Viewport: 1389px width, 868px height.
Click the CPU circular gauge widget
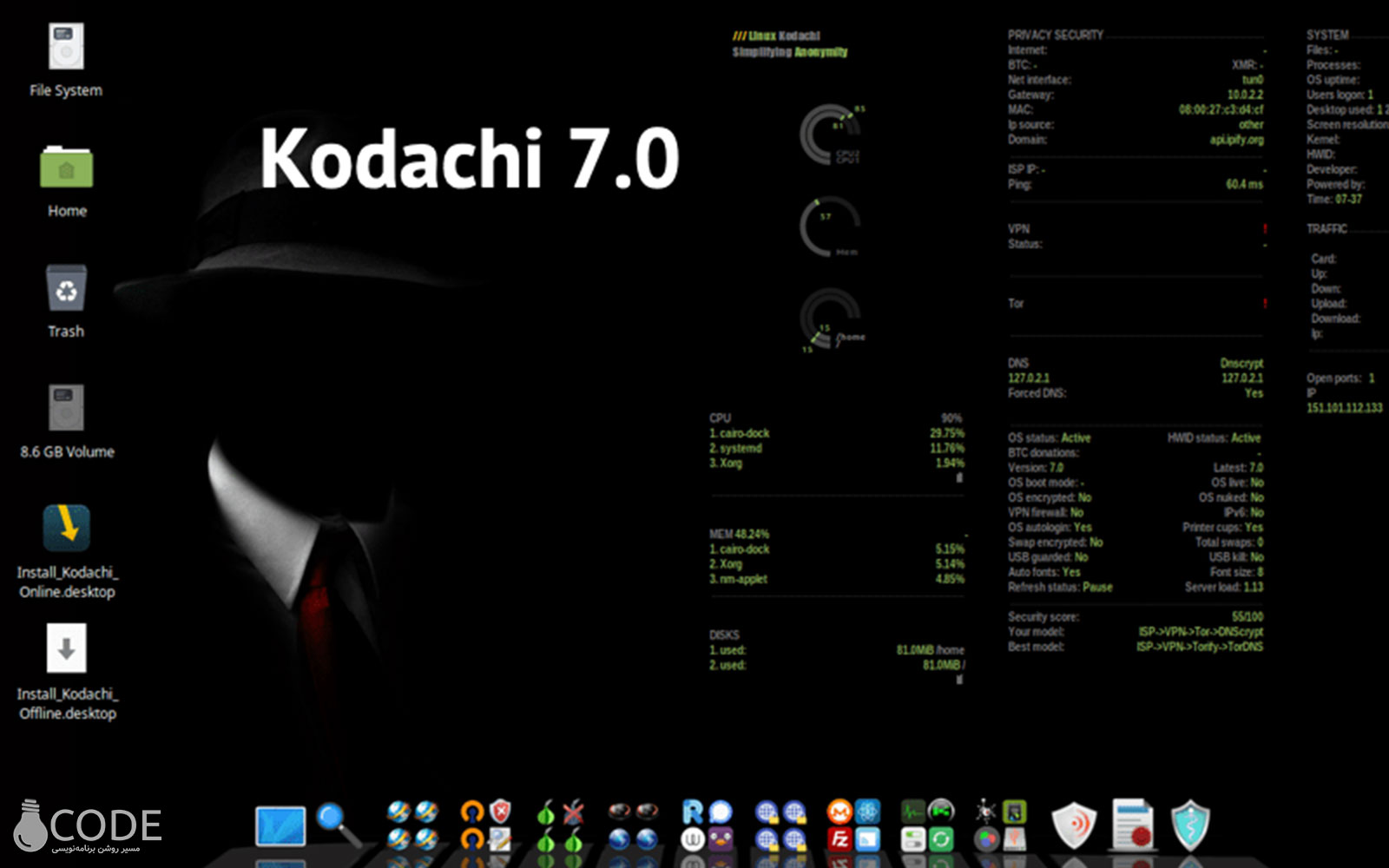[x=831, y=135]
